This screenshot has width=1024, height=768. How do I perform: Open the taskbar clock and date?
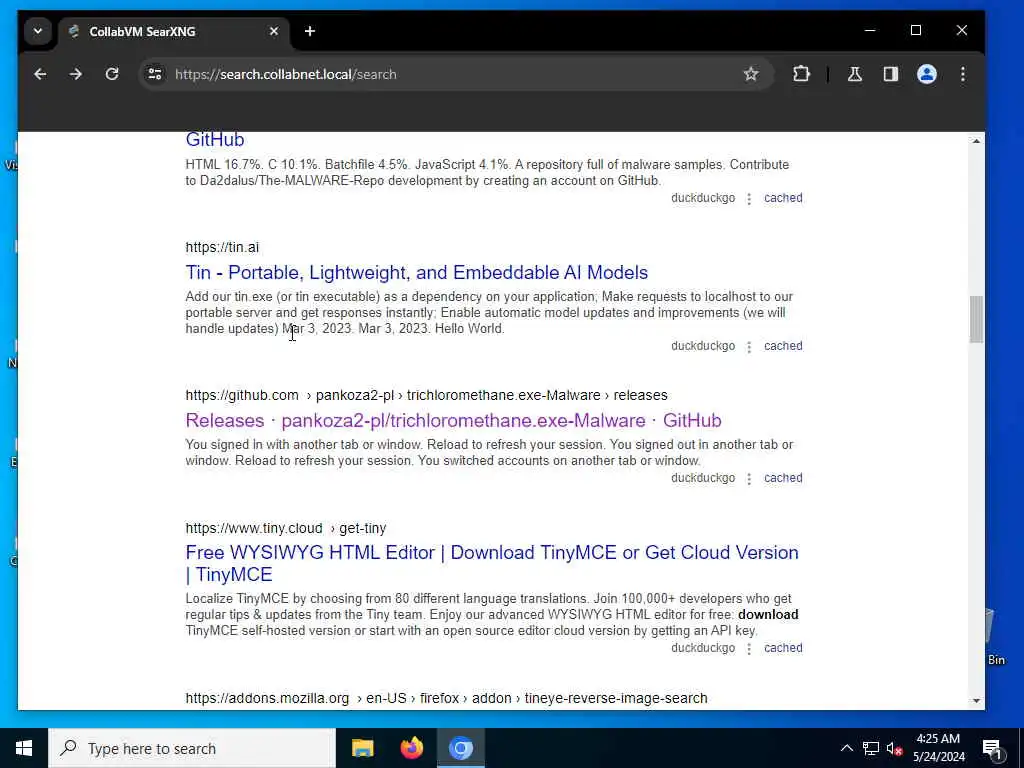pos(938,748)
